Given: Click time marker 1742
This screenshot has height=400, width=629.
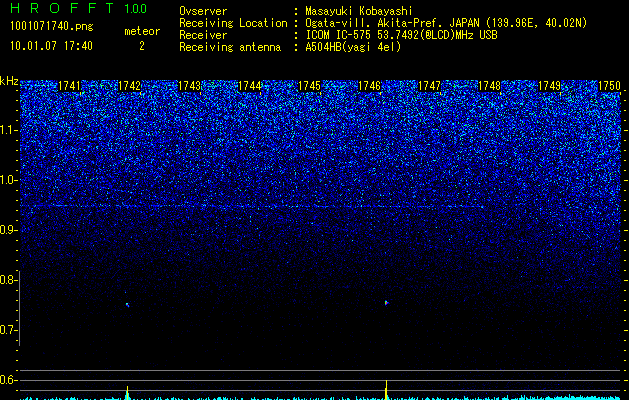Looking at the screenshot, I should coord(130,86).
